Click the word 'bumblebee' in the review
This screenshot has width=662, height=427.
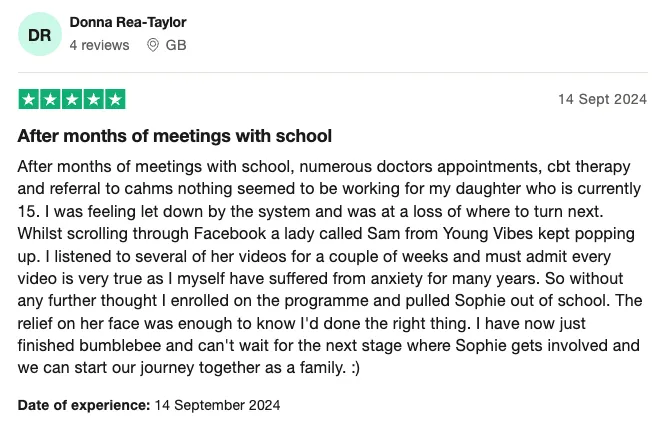click(x=120, y=345)
